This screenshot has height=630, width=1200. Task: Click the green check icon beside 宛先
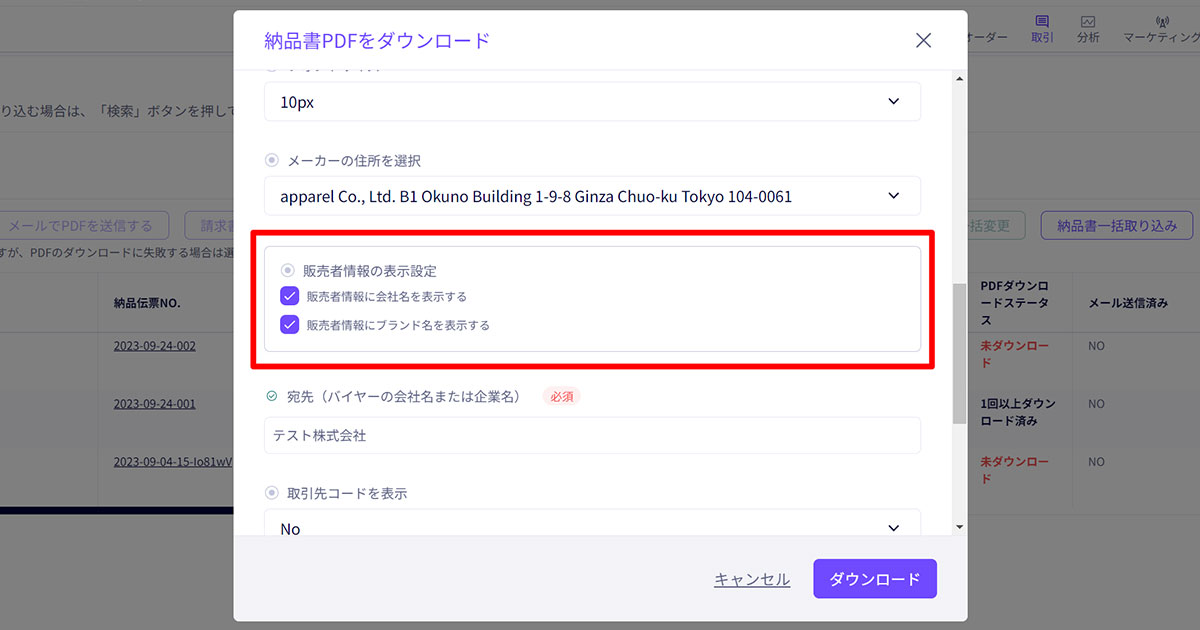click(270, 395)
